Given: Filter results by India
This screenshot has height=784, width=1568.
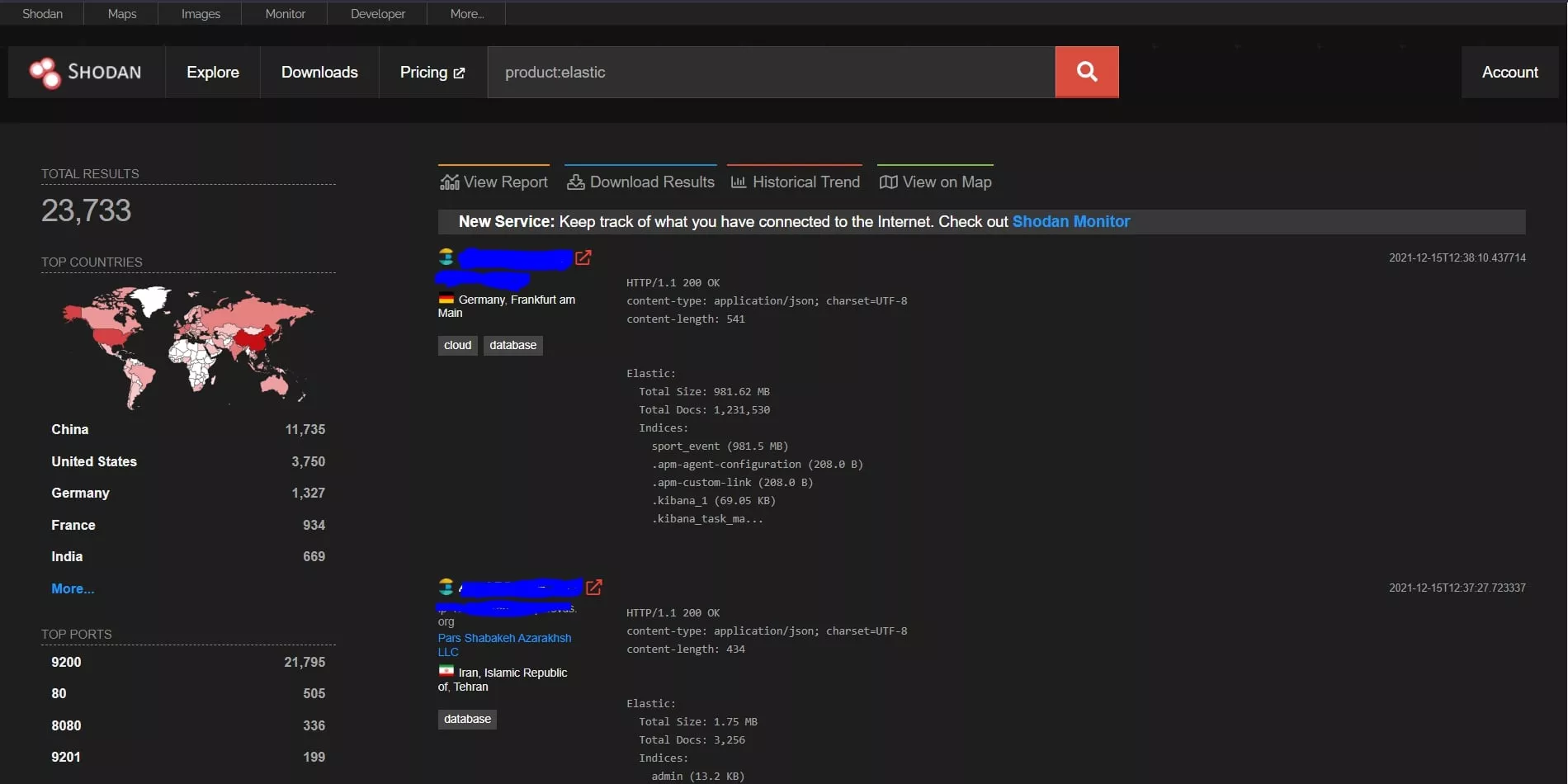Looking at the screenshot, I should (67, 556).
